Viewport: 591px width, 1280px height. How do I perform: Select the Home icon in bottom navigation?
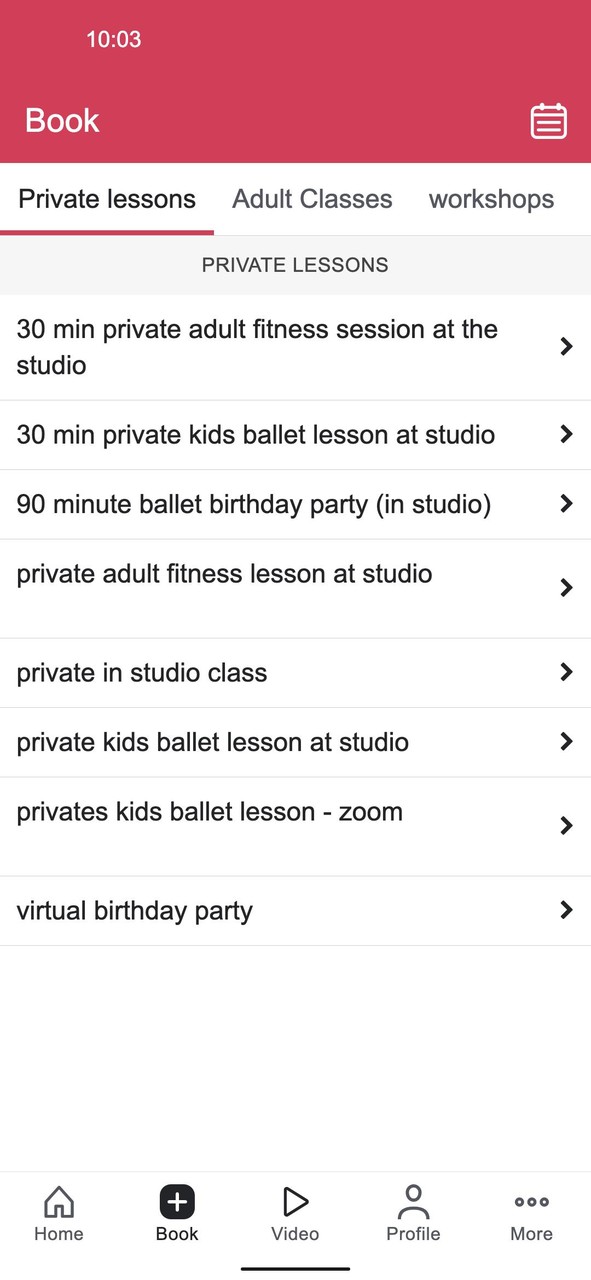pos(58,1213)
